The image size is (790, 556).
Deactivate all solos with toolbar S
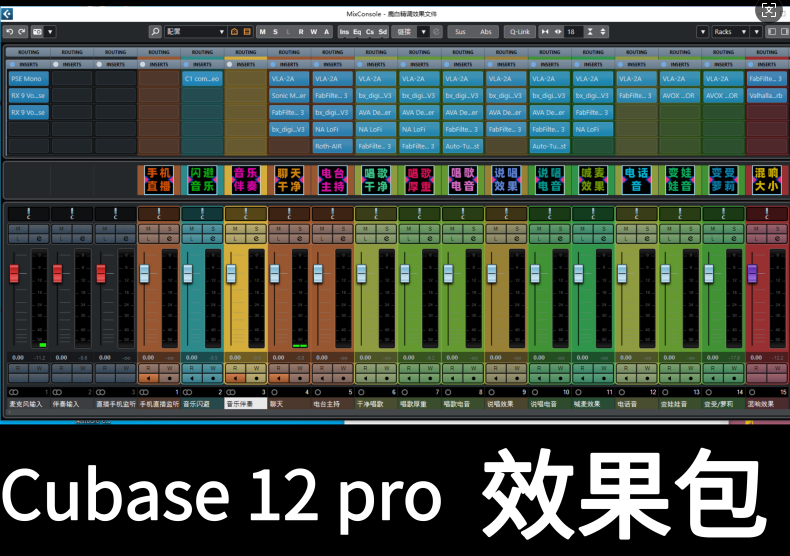tap(275, 32)
